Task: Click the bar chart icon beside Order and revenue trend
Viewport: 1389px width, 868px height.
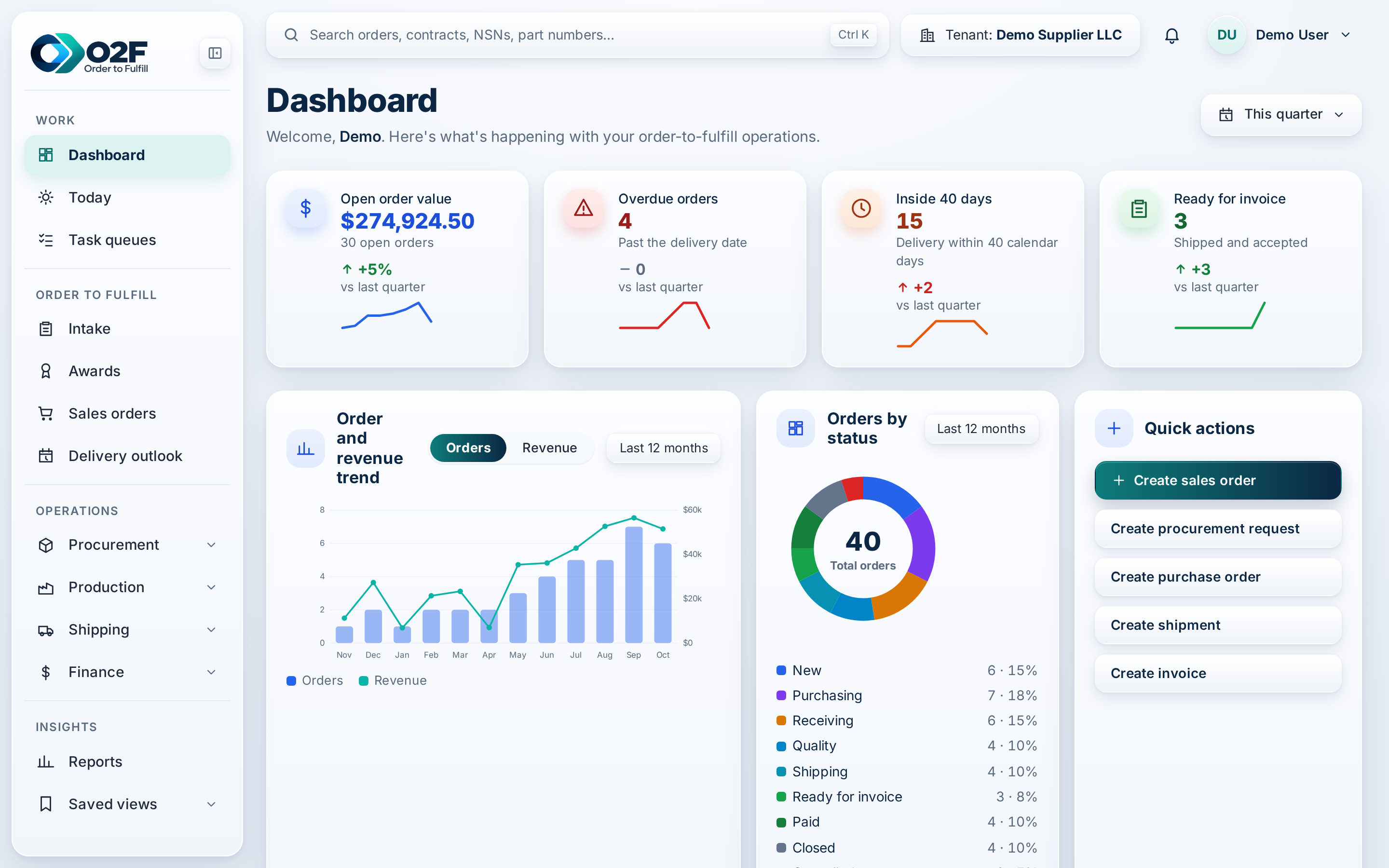Action: point(305,448)
